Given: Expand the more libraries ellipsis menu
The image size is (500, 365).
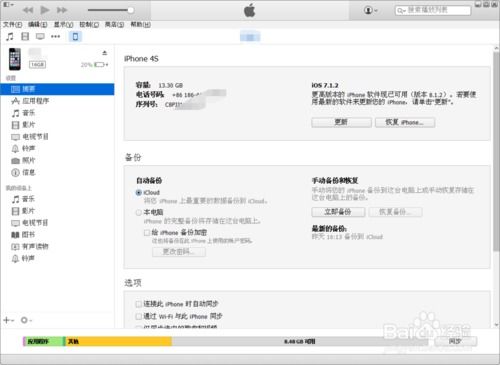Looking at the screenshot, I should 55,36.
